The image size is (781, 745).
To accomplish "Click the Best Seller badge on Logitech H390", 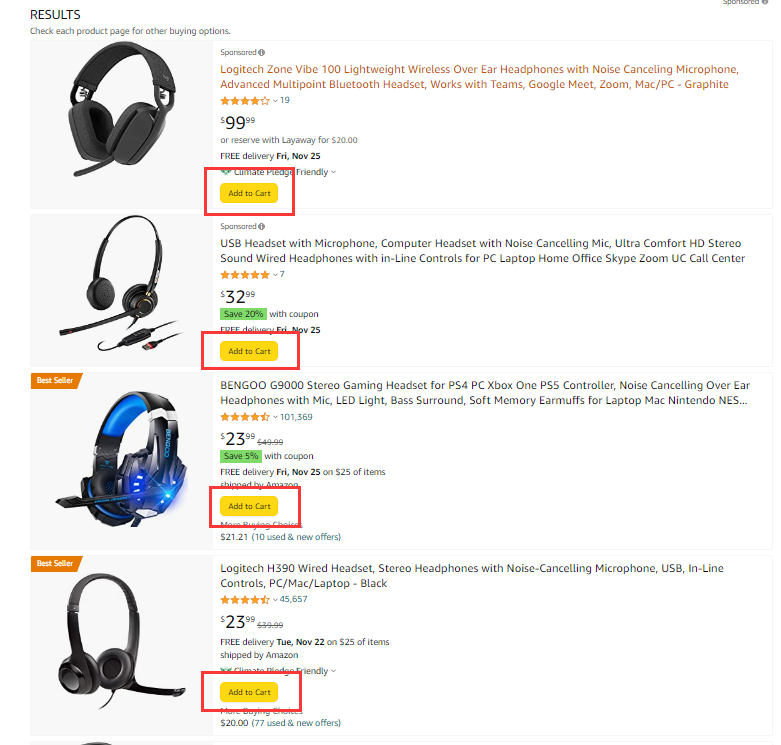I will (56, 563).
